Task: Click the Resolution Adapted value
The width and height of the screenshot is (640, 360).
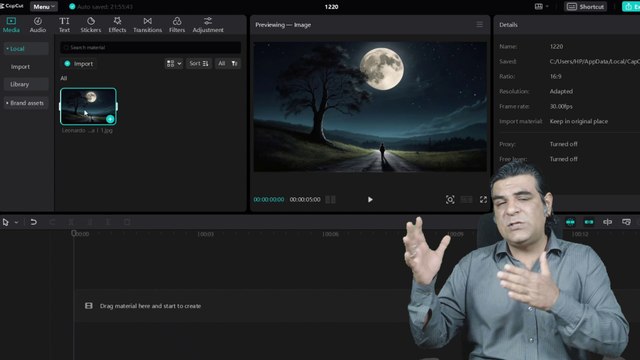Action: (x=561, y=91)
